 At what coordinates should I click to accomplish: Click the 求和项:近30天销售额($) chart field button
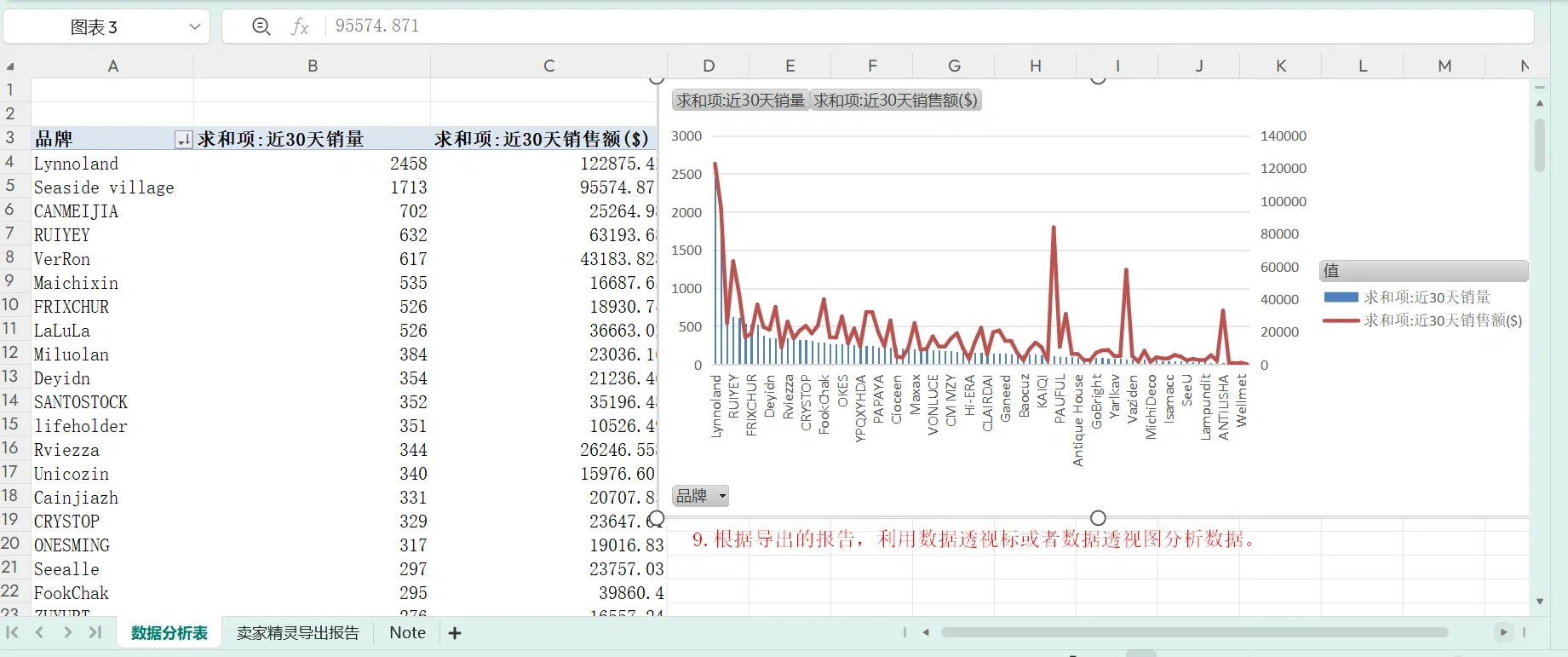tap(895, 101)
